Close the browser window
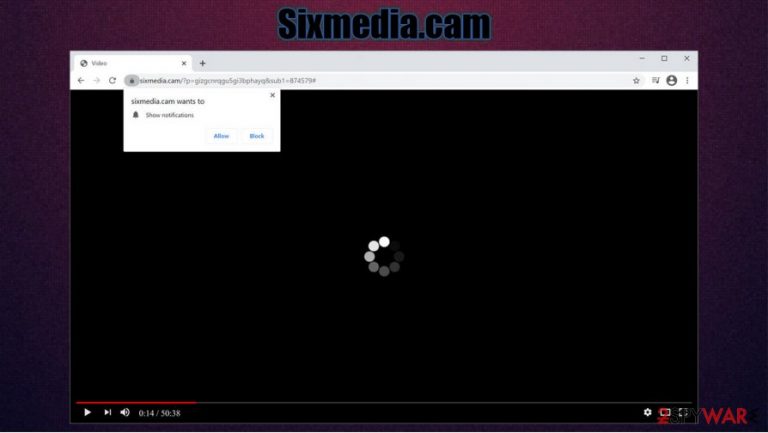 [687, 58]
